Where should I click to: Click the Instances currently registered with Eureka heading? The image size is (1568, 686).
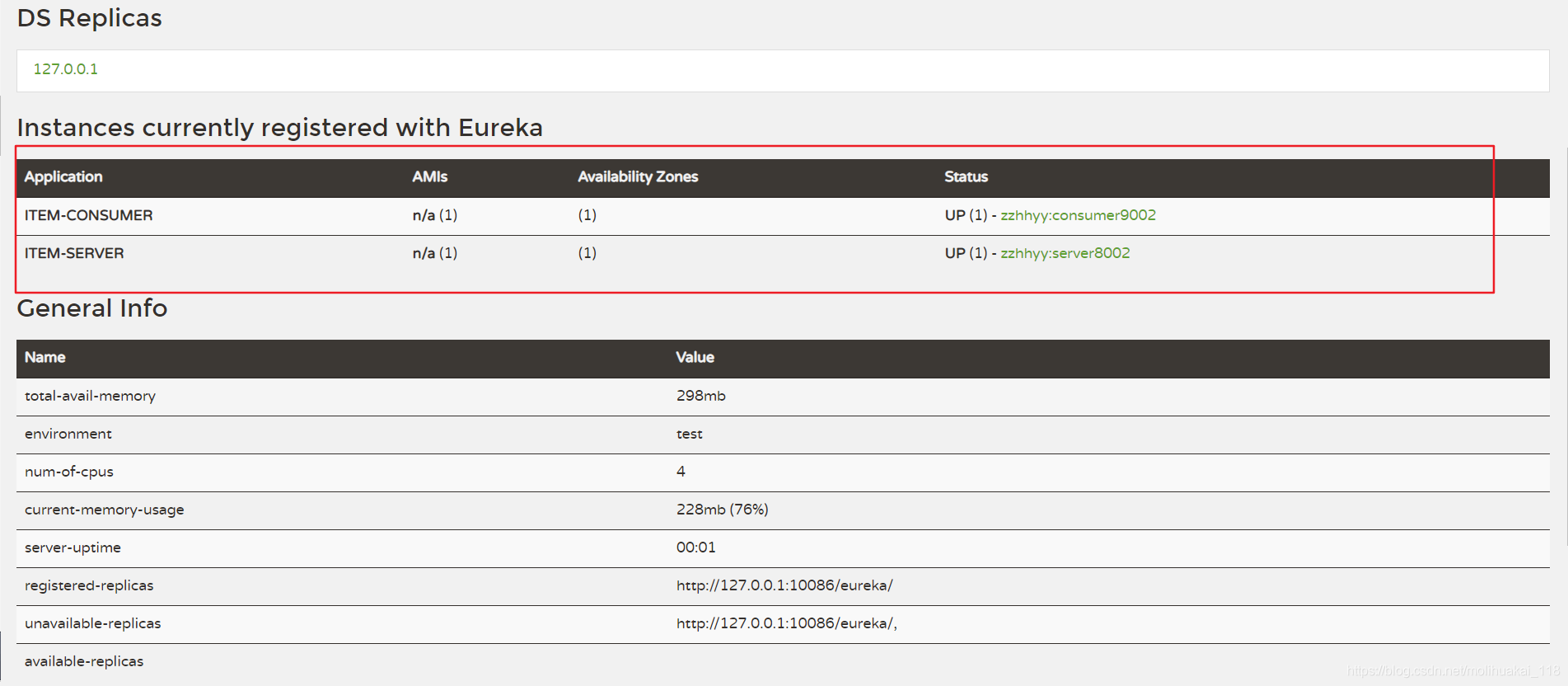point(279,128)
